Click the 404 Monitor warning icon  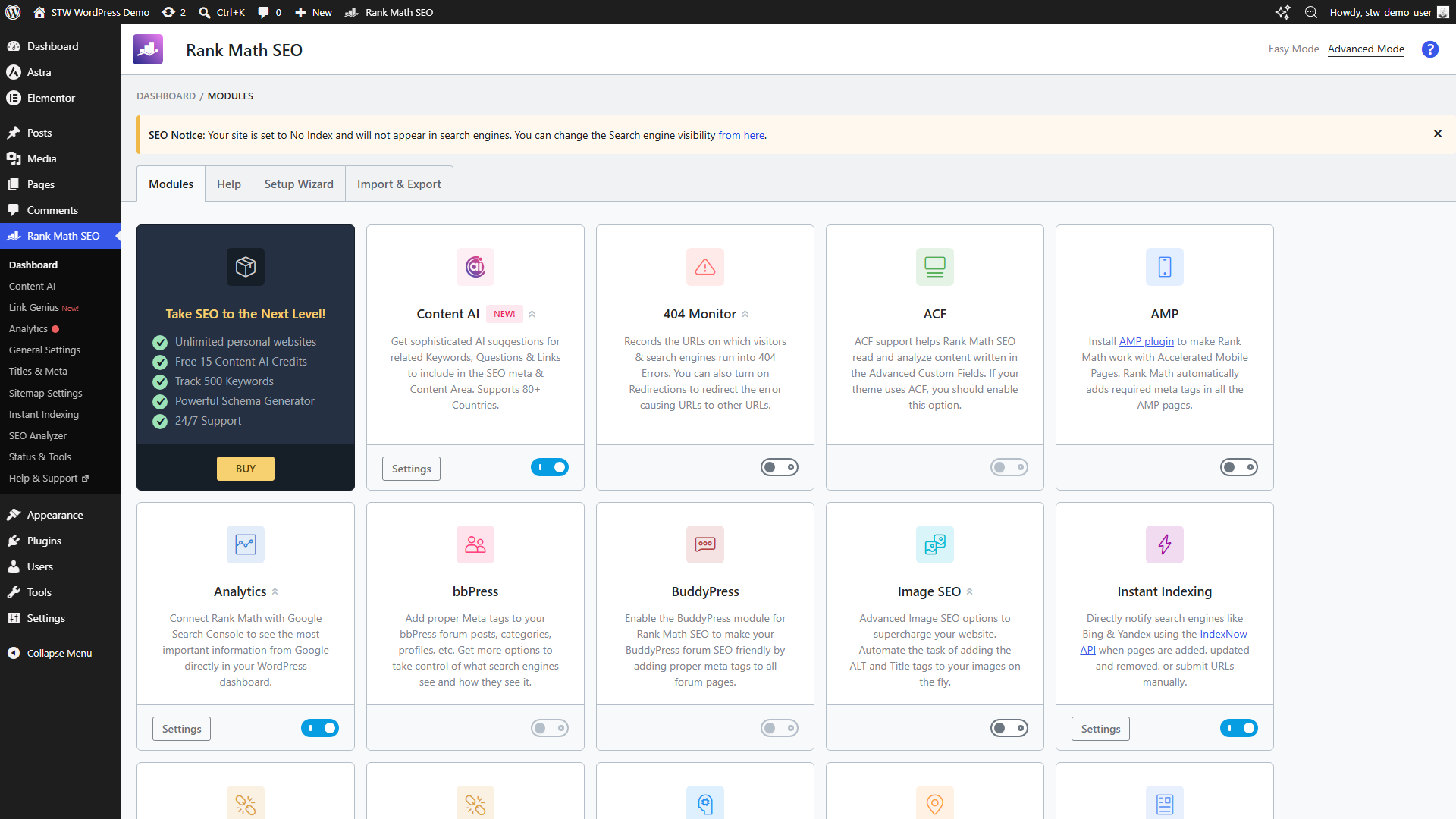click(x=705, y=267)
